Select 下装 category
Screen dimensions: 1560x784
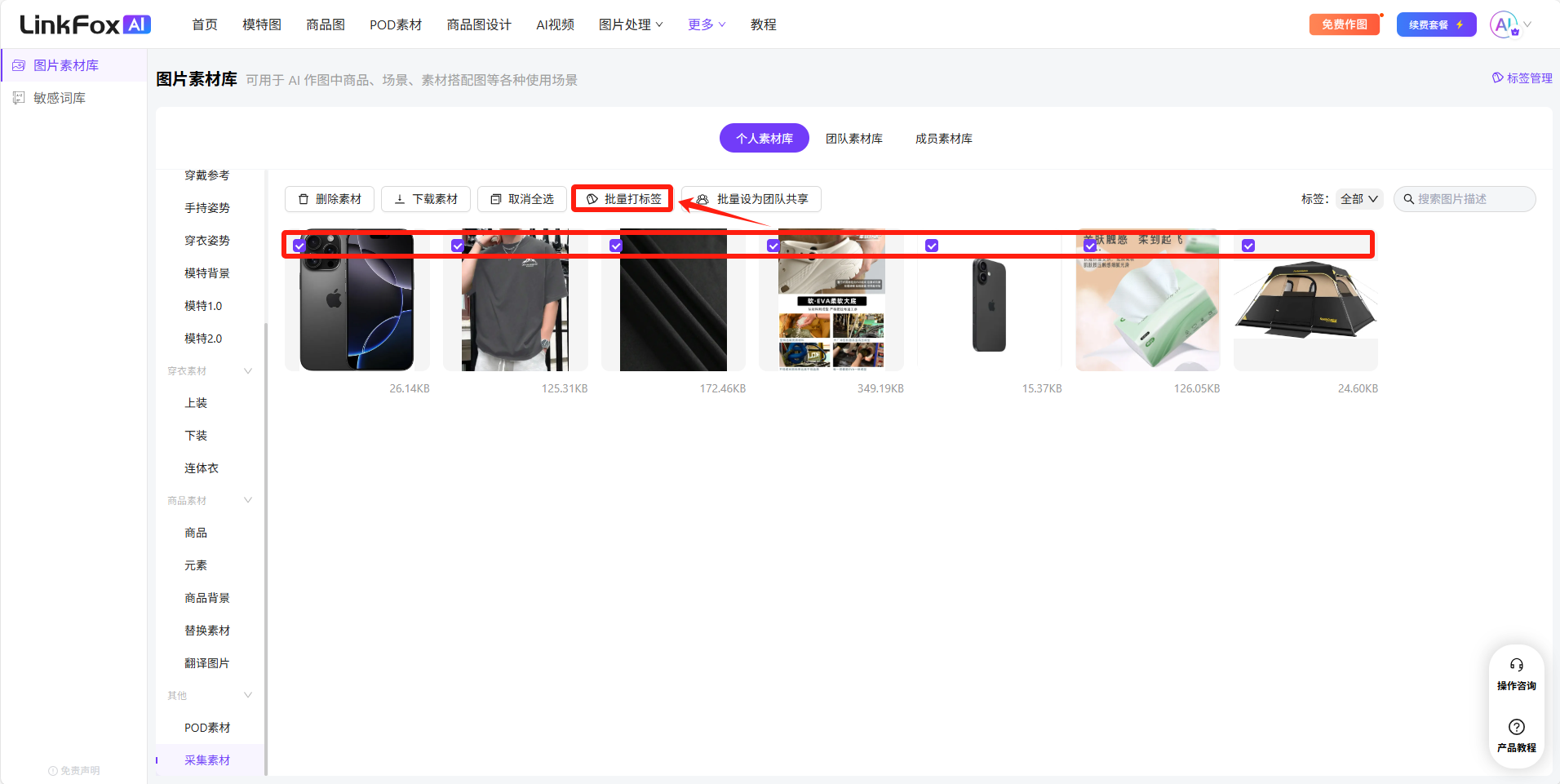click(x=196, y=436)
